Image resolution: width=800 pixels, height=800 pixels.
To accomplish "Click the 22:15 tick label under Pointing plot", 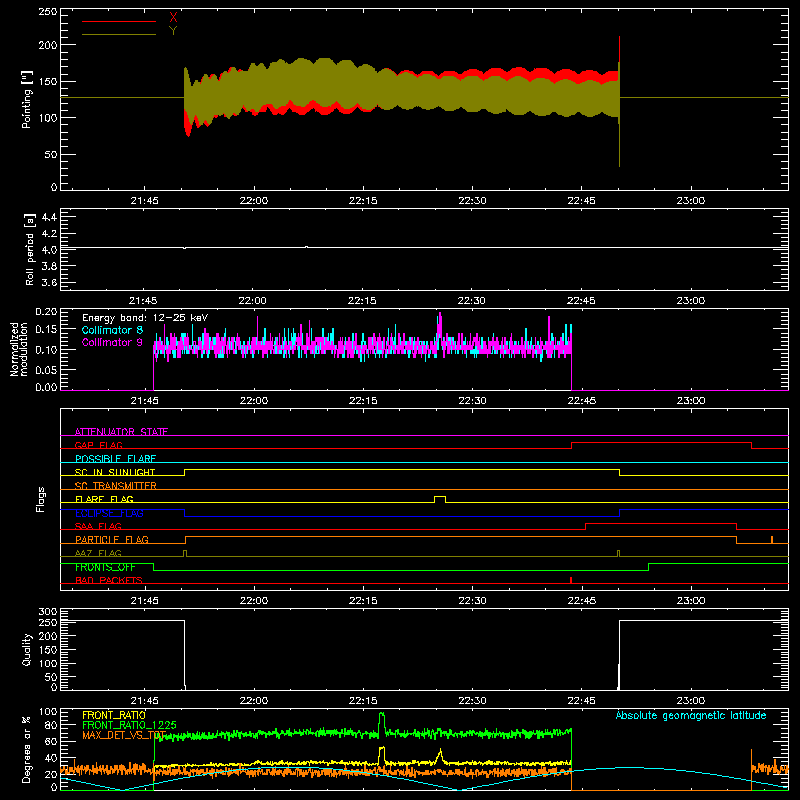I will tap(363, 201).
